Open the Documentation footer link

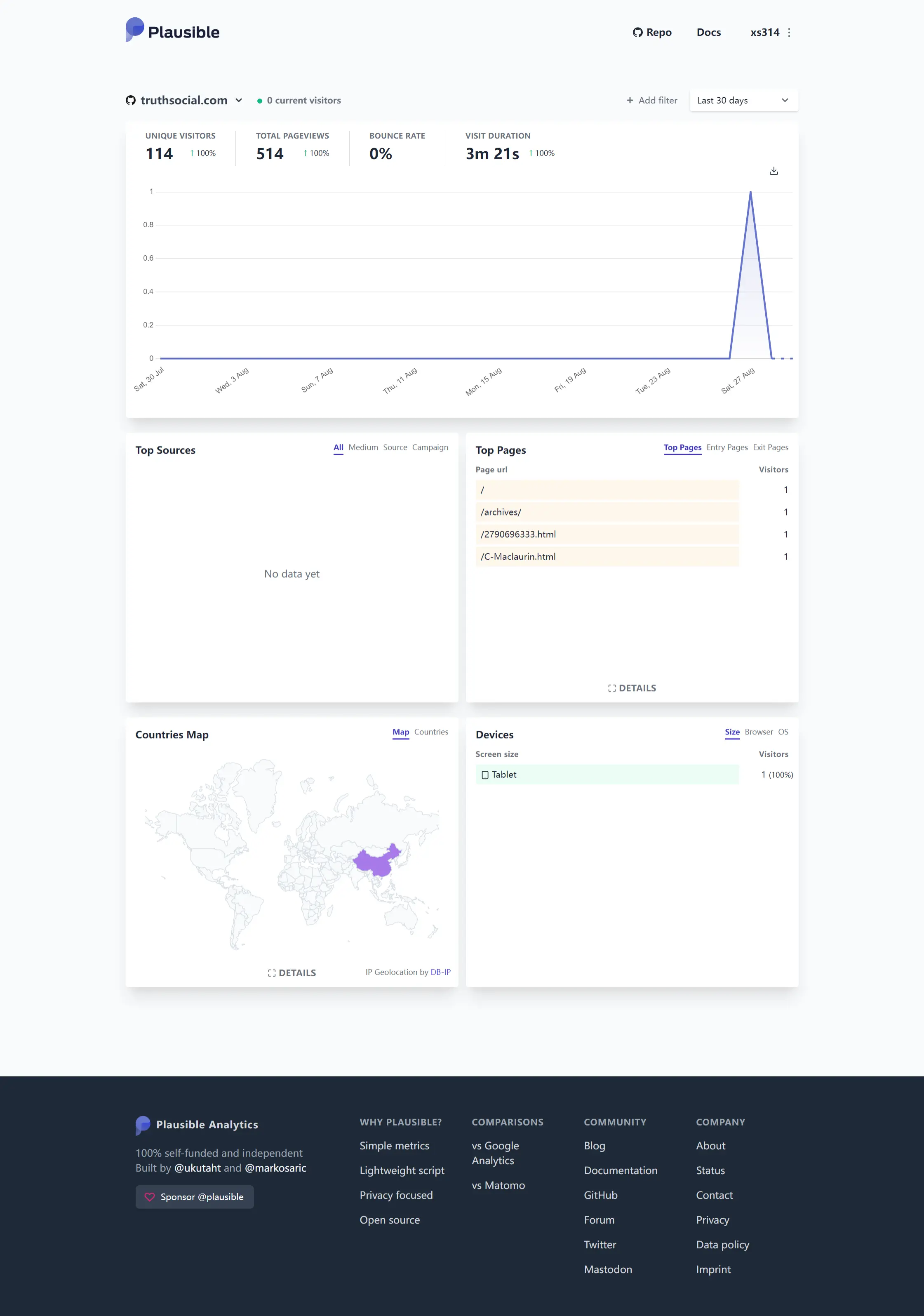tap(621, 1171)
